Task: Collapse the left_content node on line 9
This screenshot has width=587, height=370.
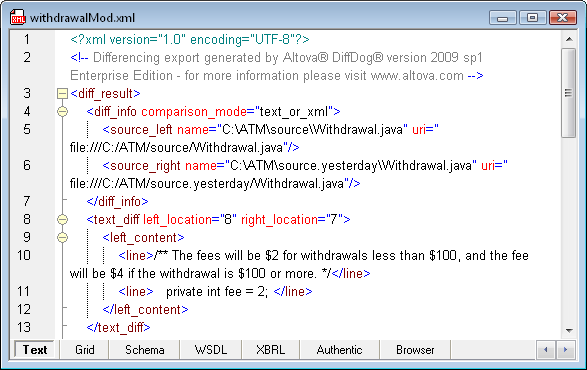Action: pos(63,237)
